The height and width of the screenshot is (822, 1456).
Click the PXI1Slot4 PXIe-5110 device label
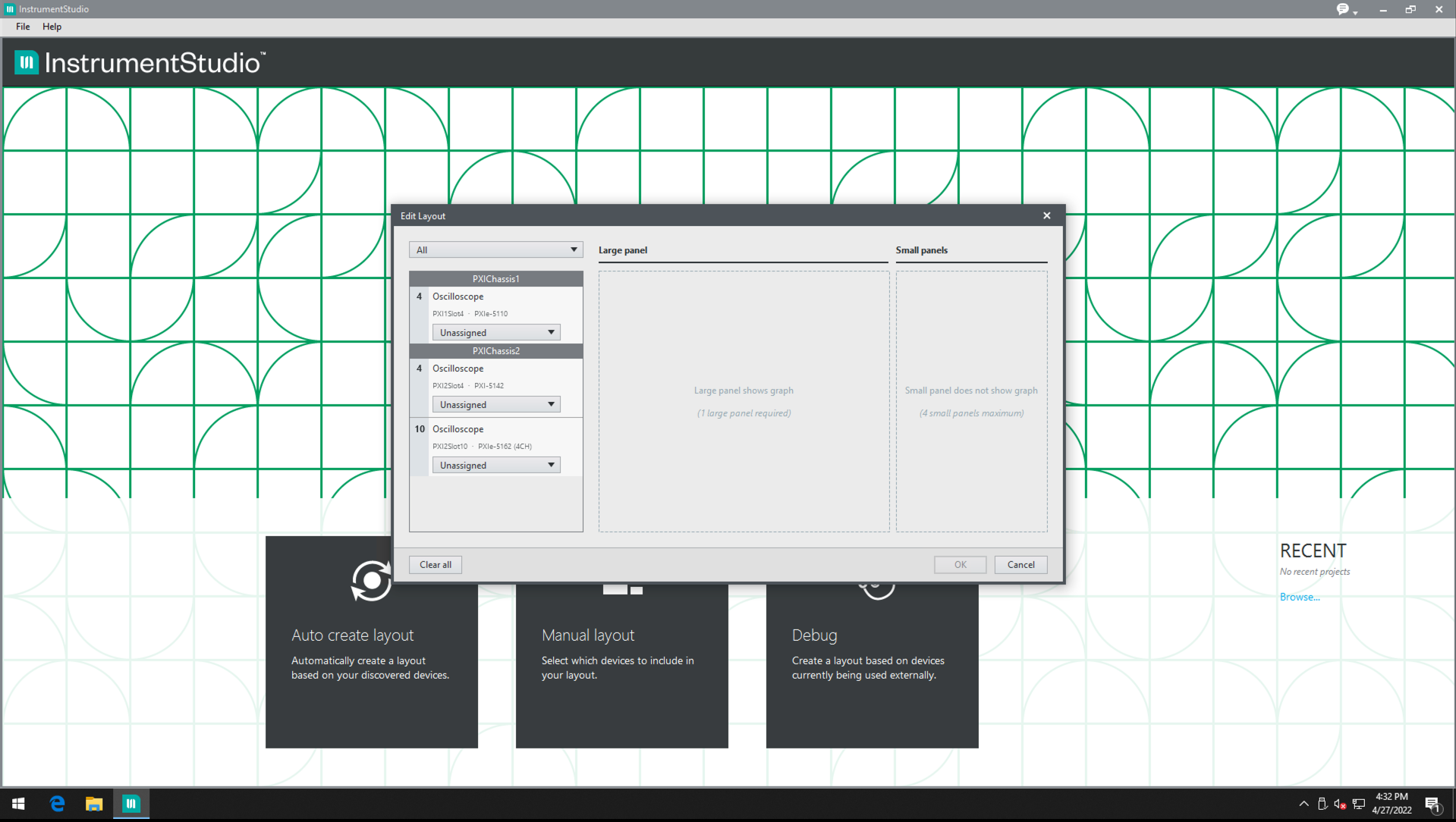pyautogui.click(x=470, y=314)
